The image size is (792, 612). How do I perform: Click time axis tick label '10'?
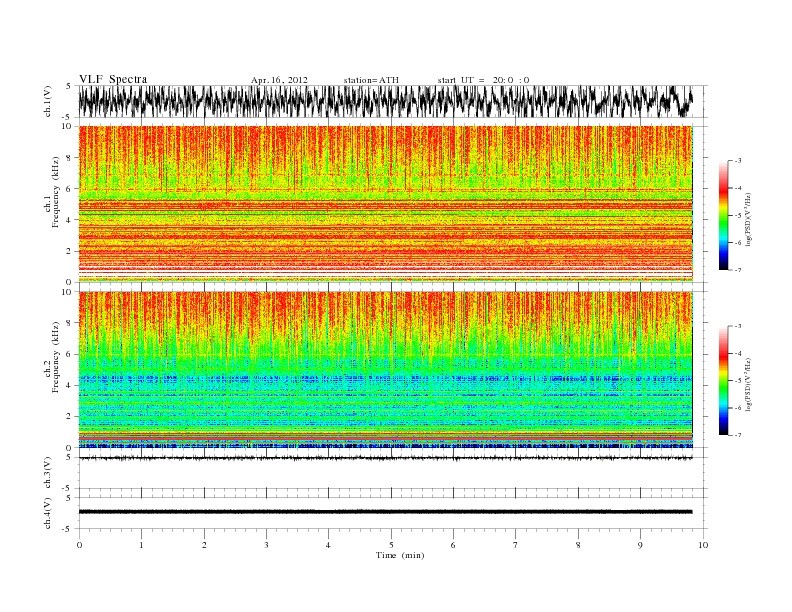[x=703, y=545]
